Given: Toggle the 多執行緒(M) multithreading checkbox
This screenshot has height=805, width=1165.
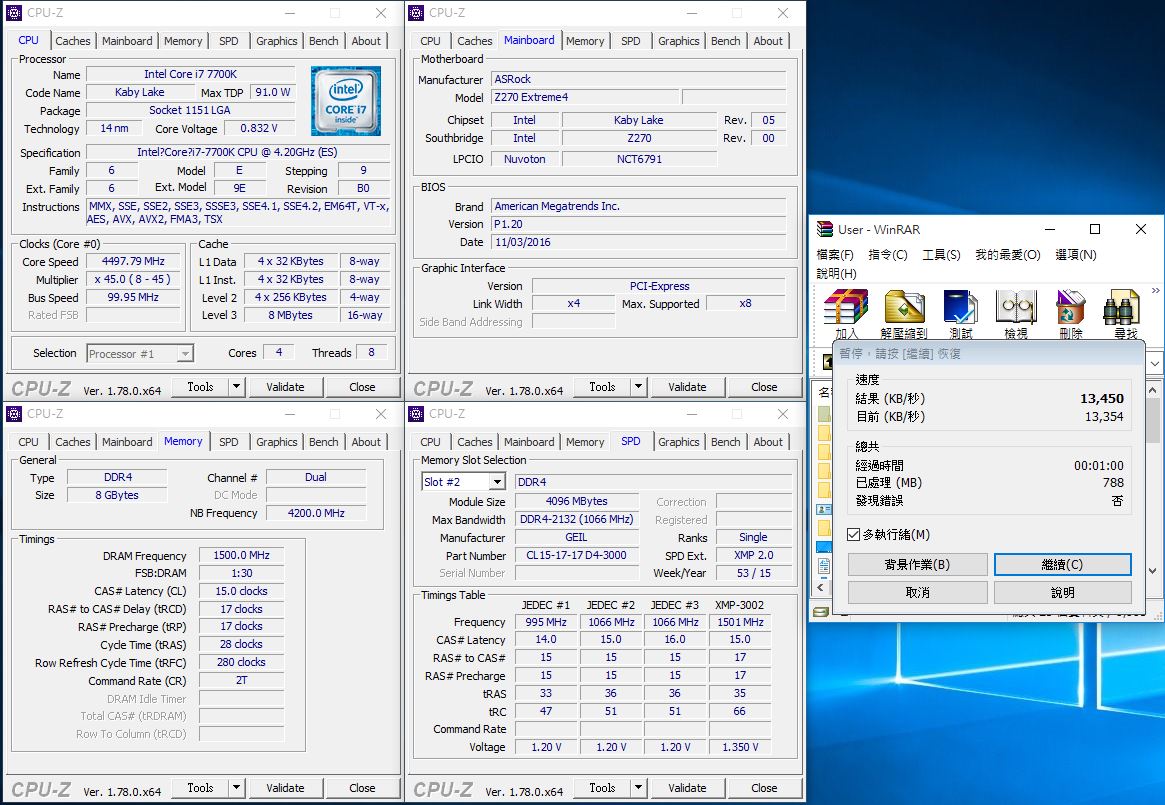Looking at the screenshot, I should pos(854,534).
